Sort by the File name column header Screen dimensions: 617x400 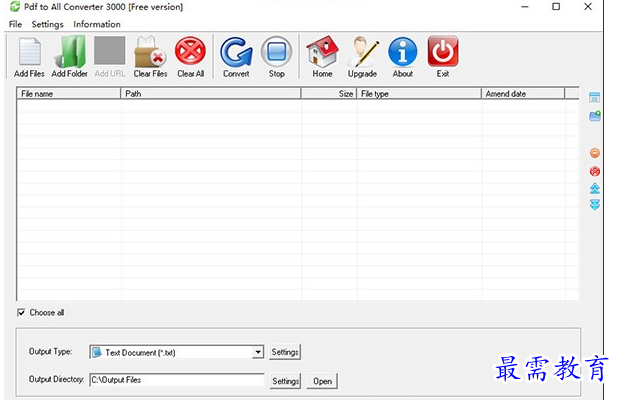68,94
